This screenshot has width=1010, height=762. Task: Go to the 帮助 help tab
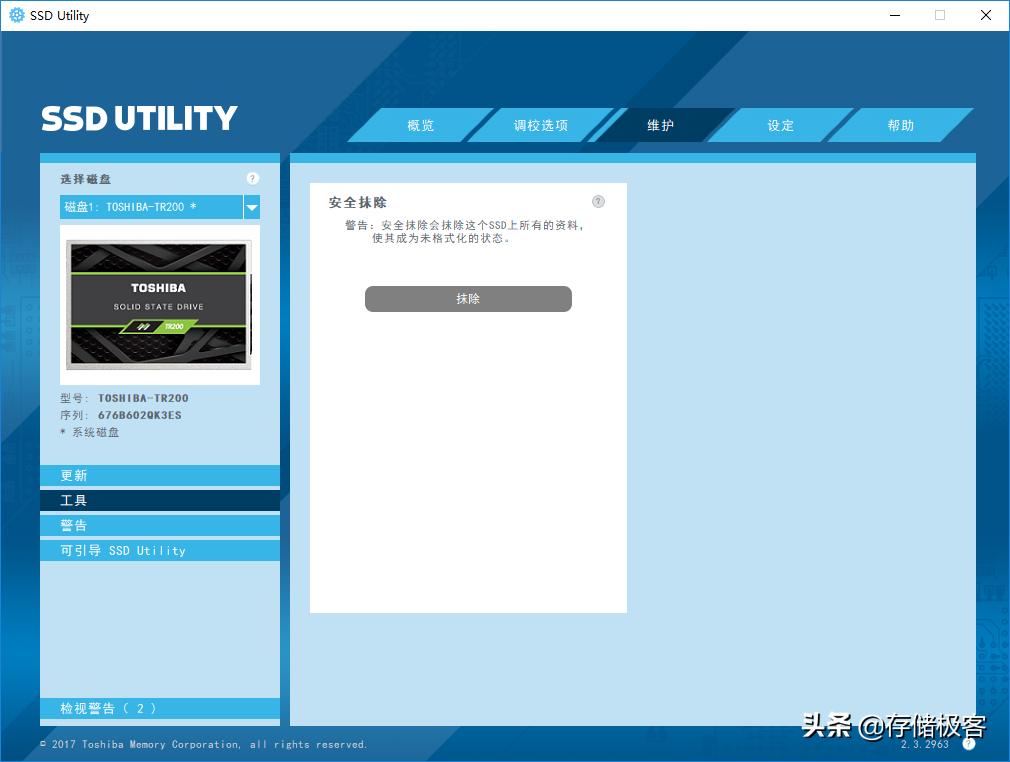click(x=900, y=125)
